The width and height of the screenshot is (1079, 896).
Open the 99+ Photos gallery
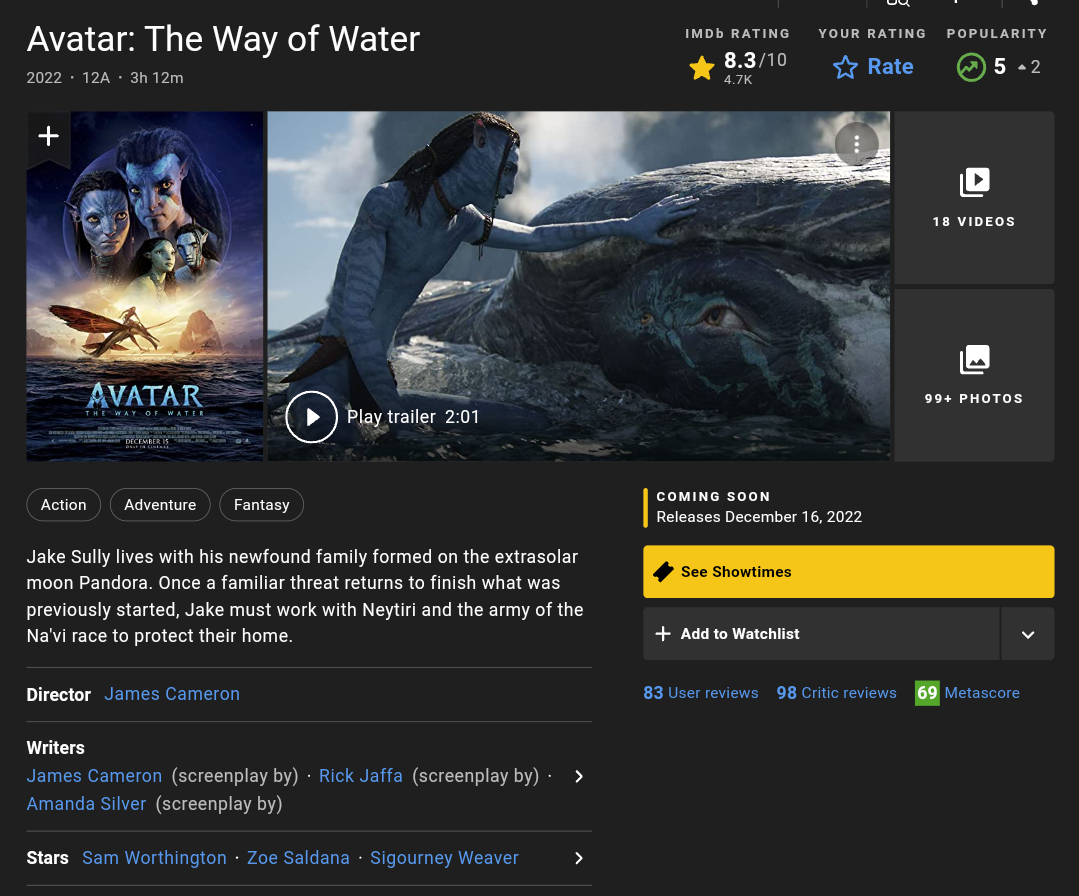click(x=973, y=375)
